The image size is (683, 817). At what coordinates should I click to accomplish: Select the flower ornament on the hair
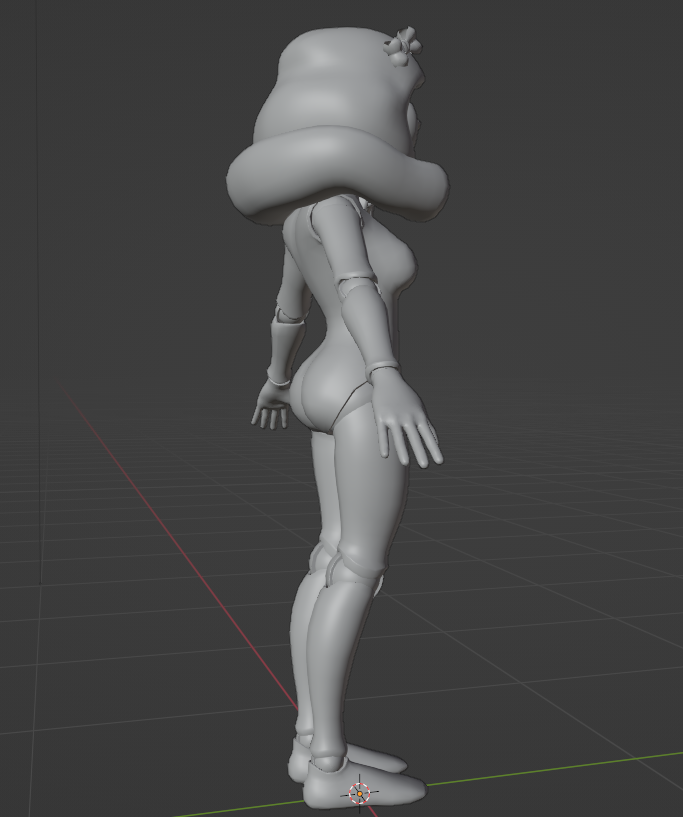coord(403,45)
